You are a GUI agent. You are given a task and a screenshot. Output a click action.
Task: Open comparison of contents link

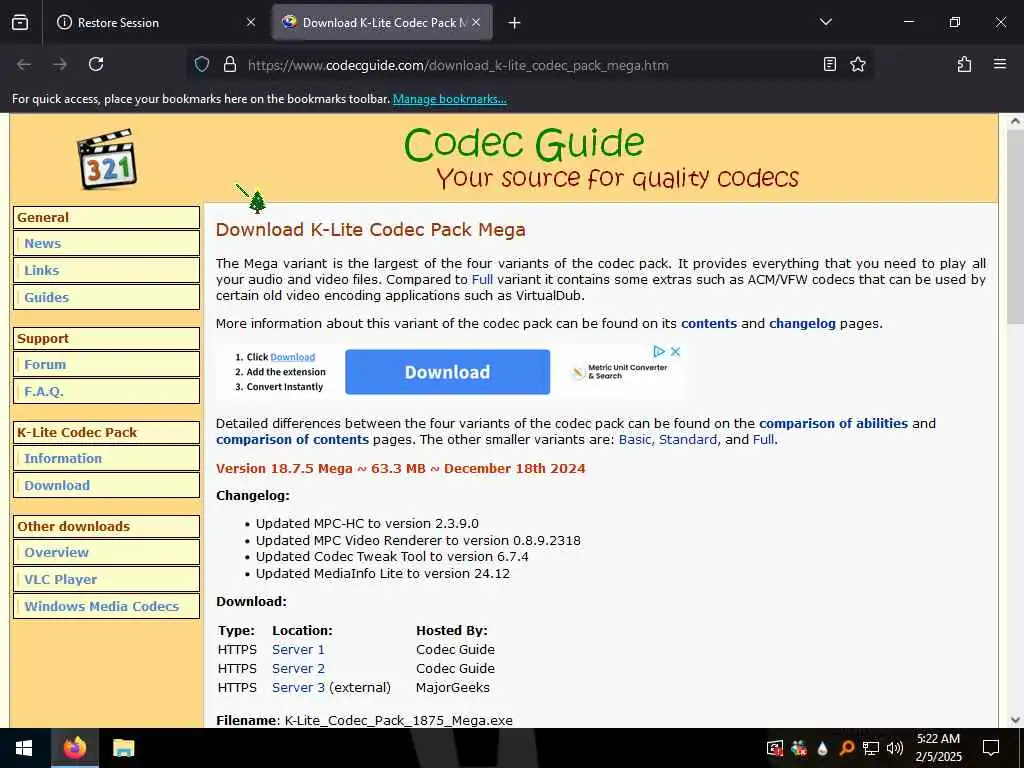[x=292, y=440]
